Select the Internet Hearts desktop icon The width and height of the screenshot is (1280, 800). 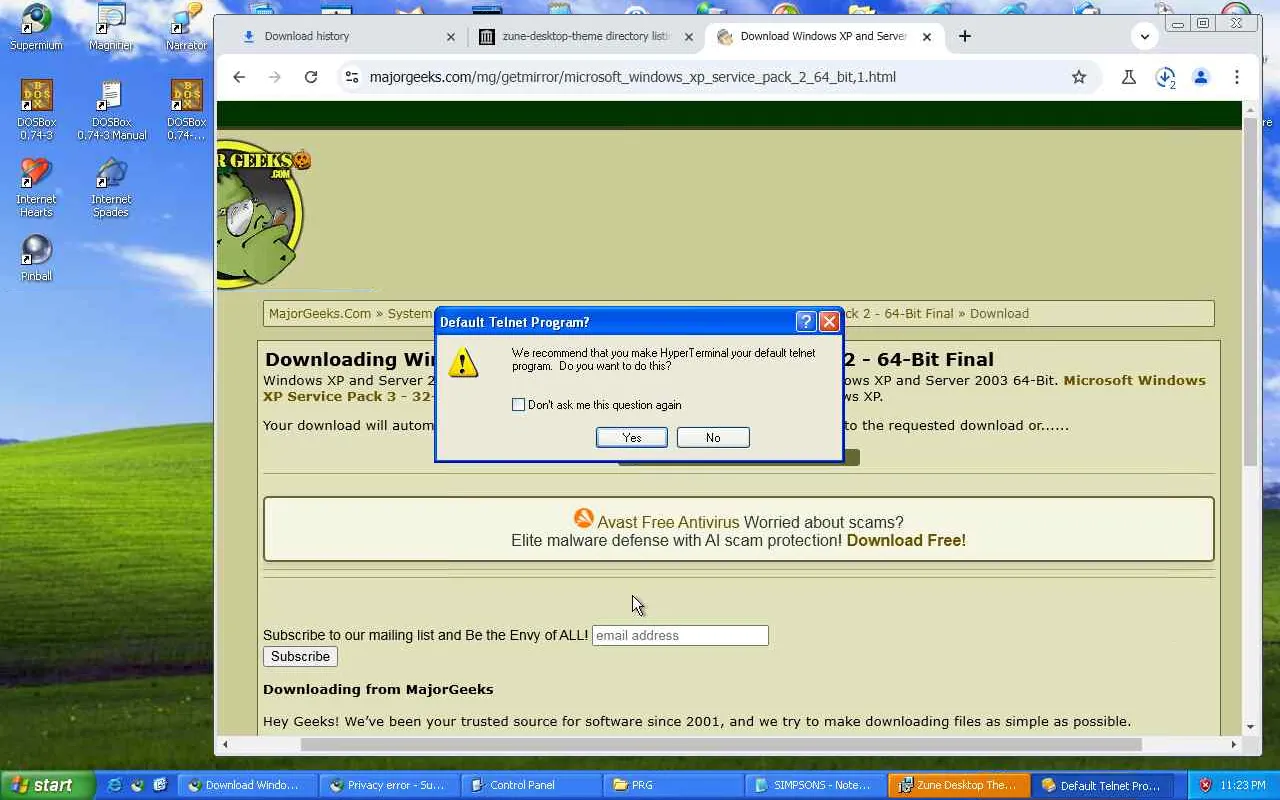36,188
